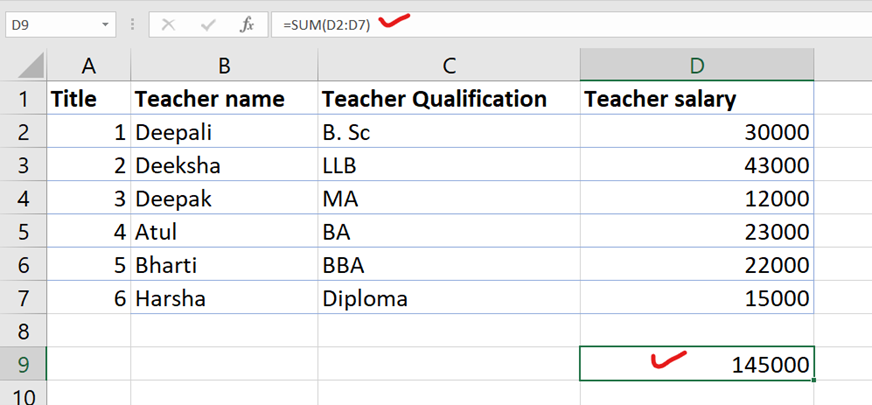The width and height of the screenshot is (872, 405).
Task: Select the Teacher Qualification header cell
Action: [x=448, y=99]
